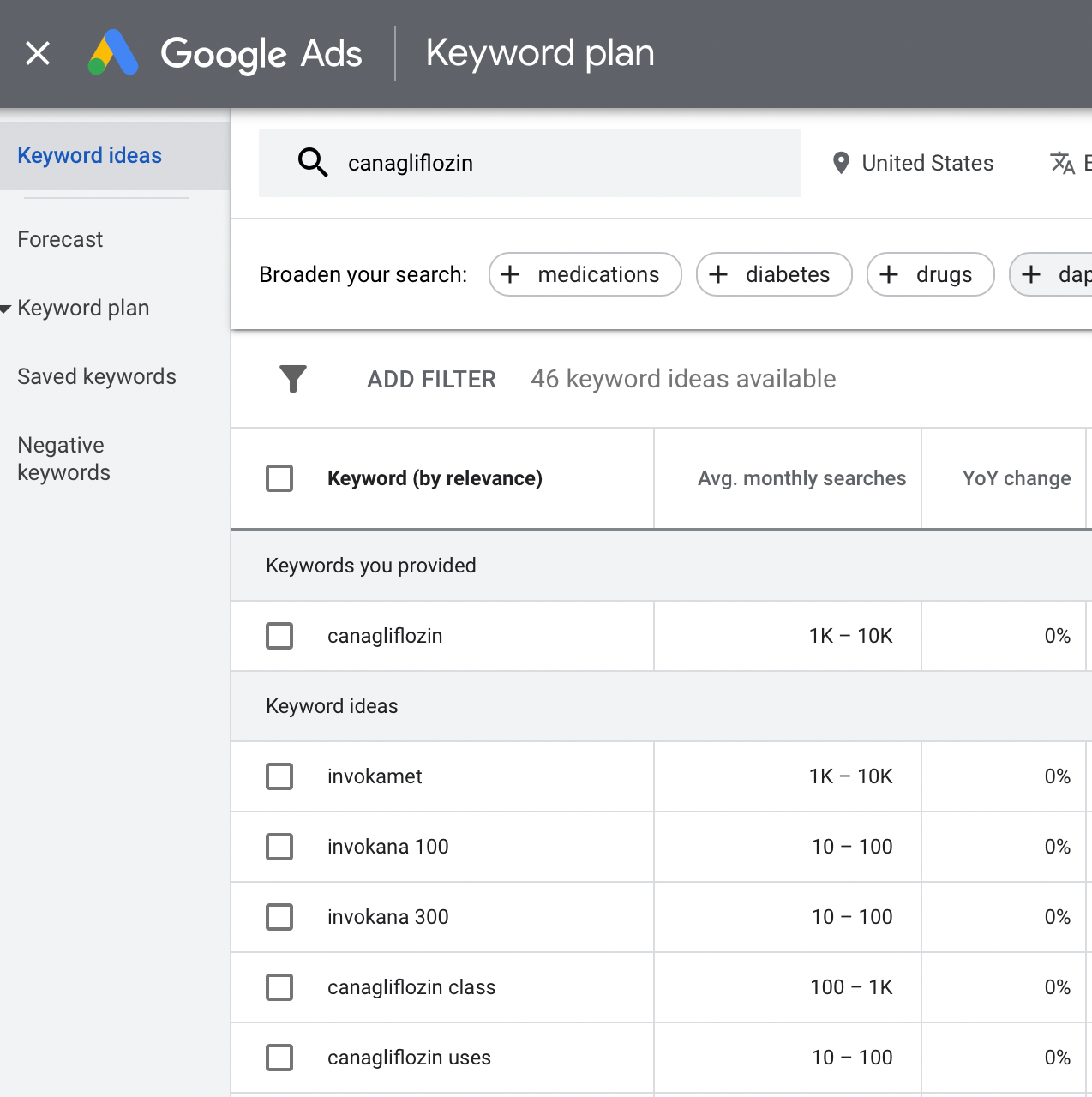The image size is (1092, 1097).
Task: Click the filter funnel icon
Action: [x=293, y=379]
